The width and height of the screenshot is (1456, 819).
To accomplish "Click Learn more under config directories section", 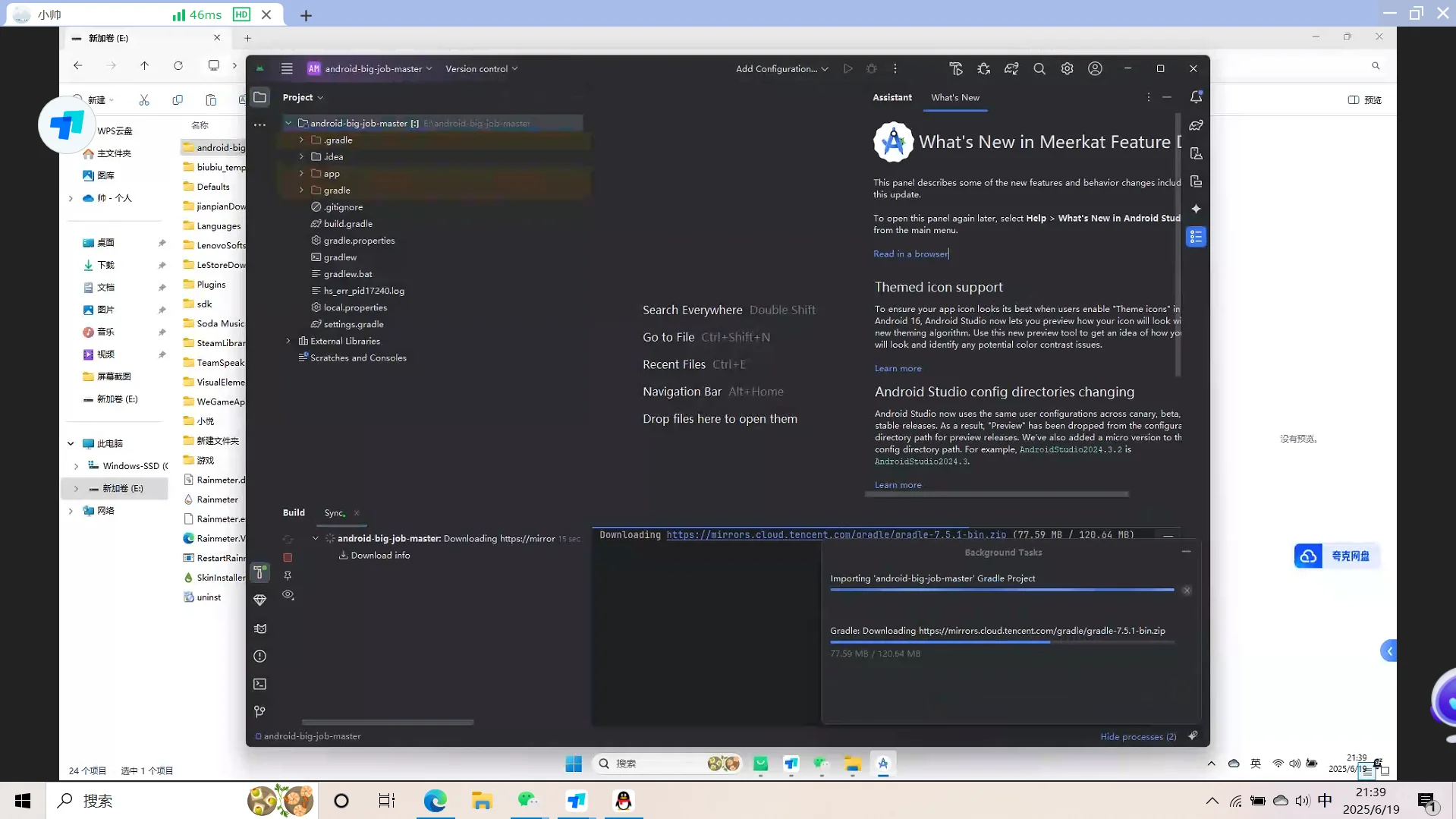I will pos(898,485).
